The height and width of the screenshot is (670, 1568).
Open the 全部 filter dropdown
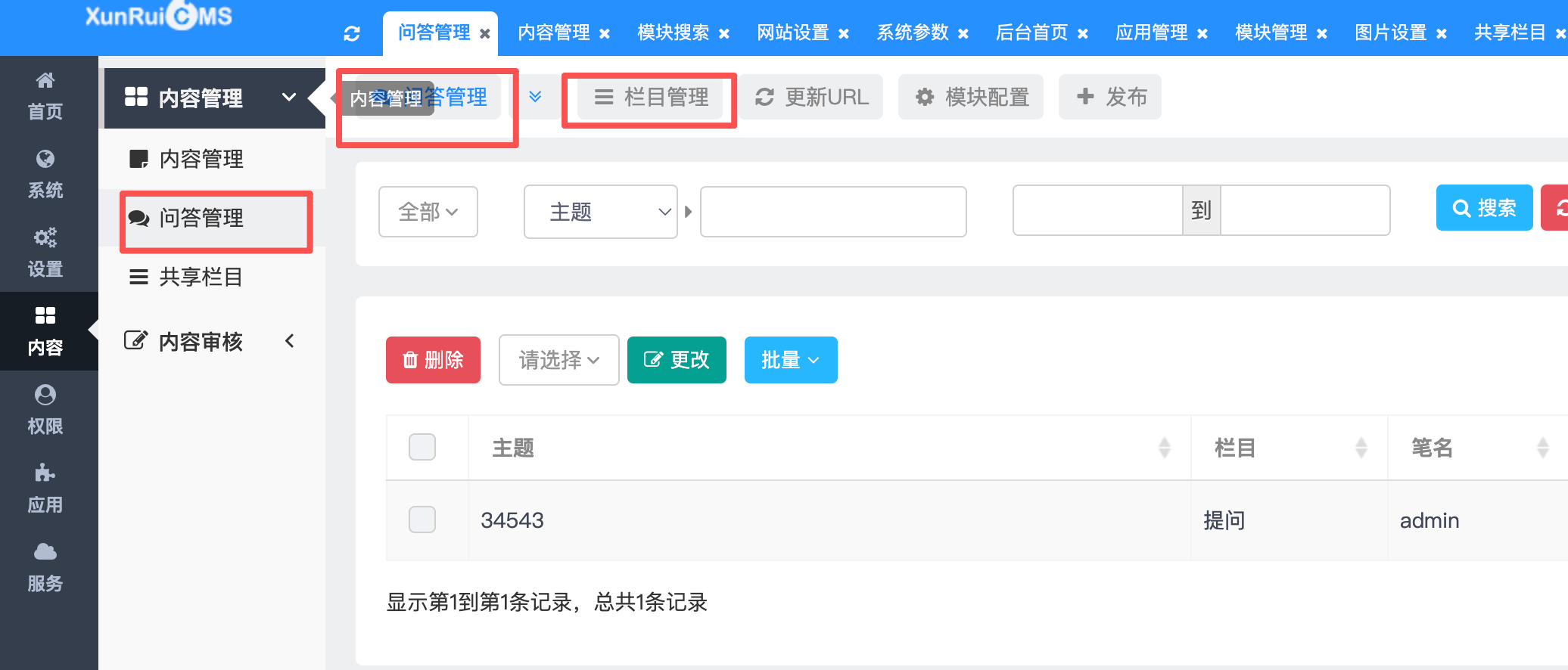[428, 212]
